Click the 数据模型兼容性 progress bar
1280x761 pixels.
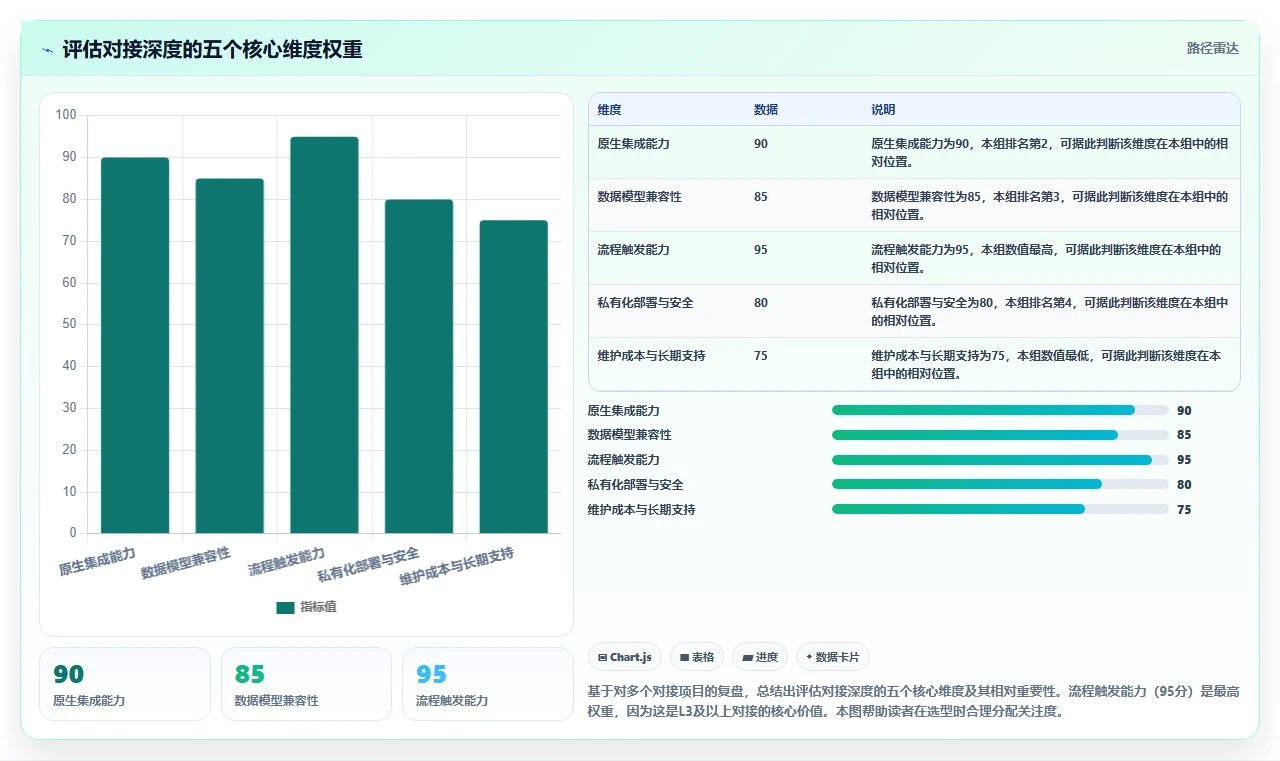coord(1000,435)
